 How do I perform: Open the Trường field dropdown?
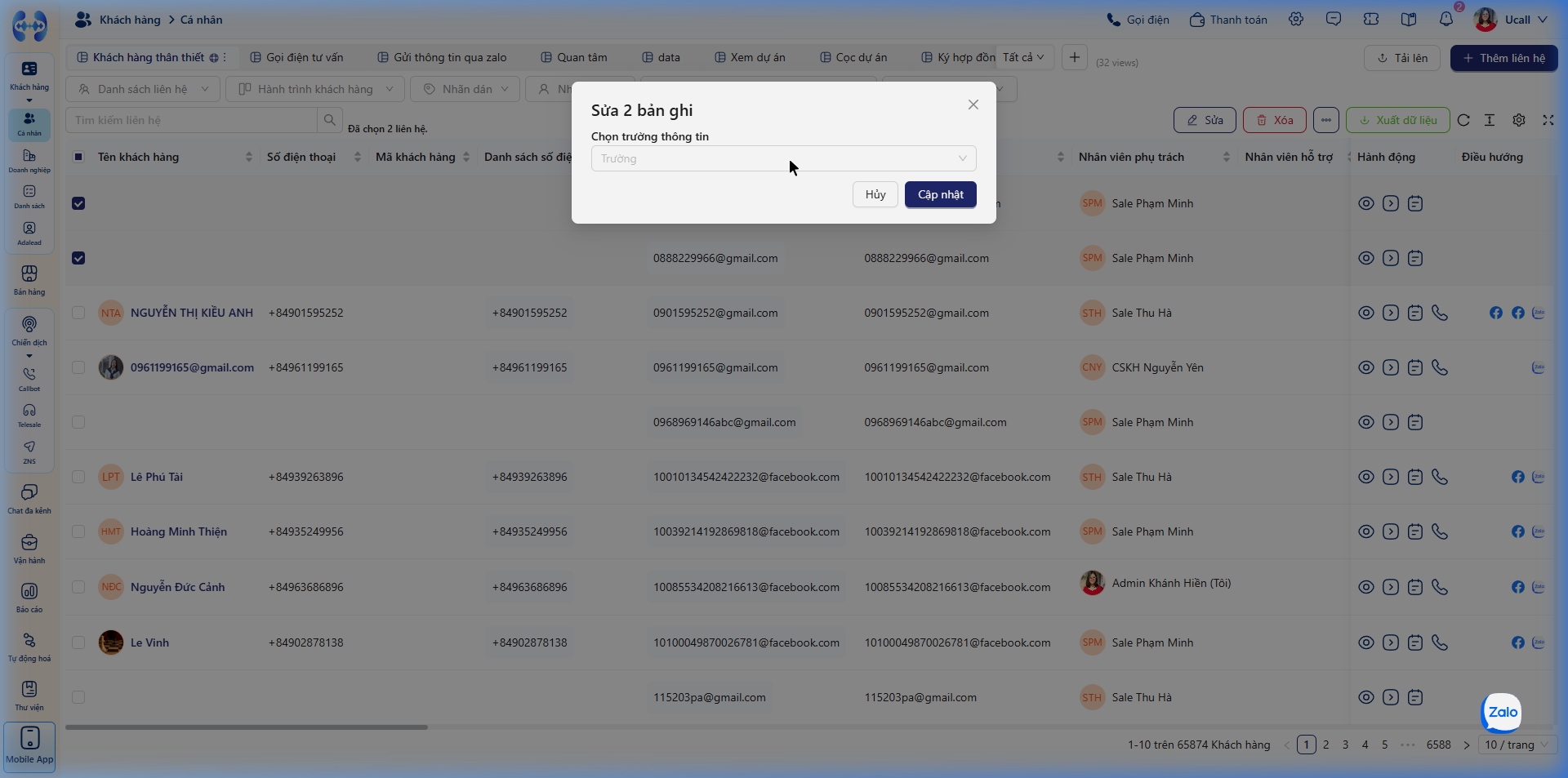click(783, 158)
